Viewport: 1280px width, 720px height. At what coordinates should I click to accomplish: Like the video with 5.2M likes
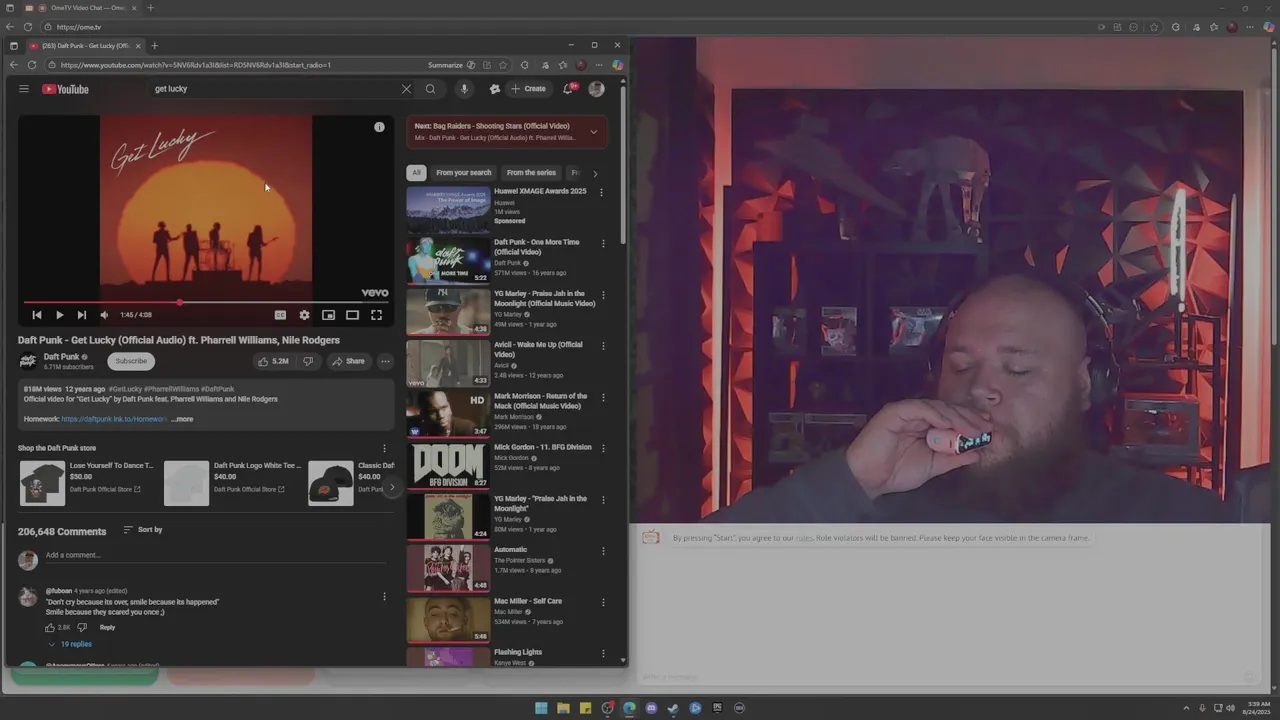coord(273,361)
